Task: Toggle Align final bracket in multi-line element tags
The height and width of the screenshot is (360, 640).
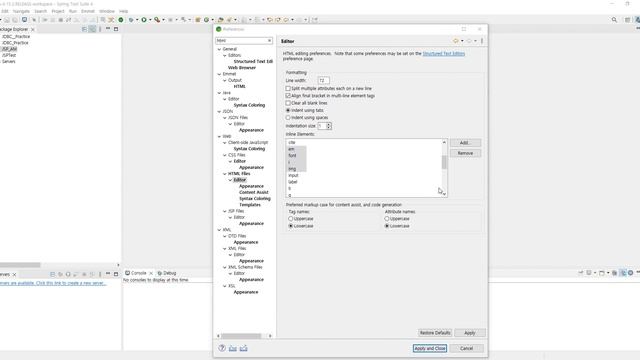Action: pyautogui.click(x=288, y=96)
